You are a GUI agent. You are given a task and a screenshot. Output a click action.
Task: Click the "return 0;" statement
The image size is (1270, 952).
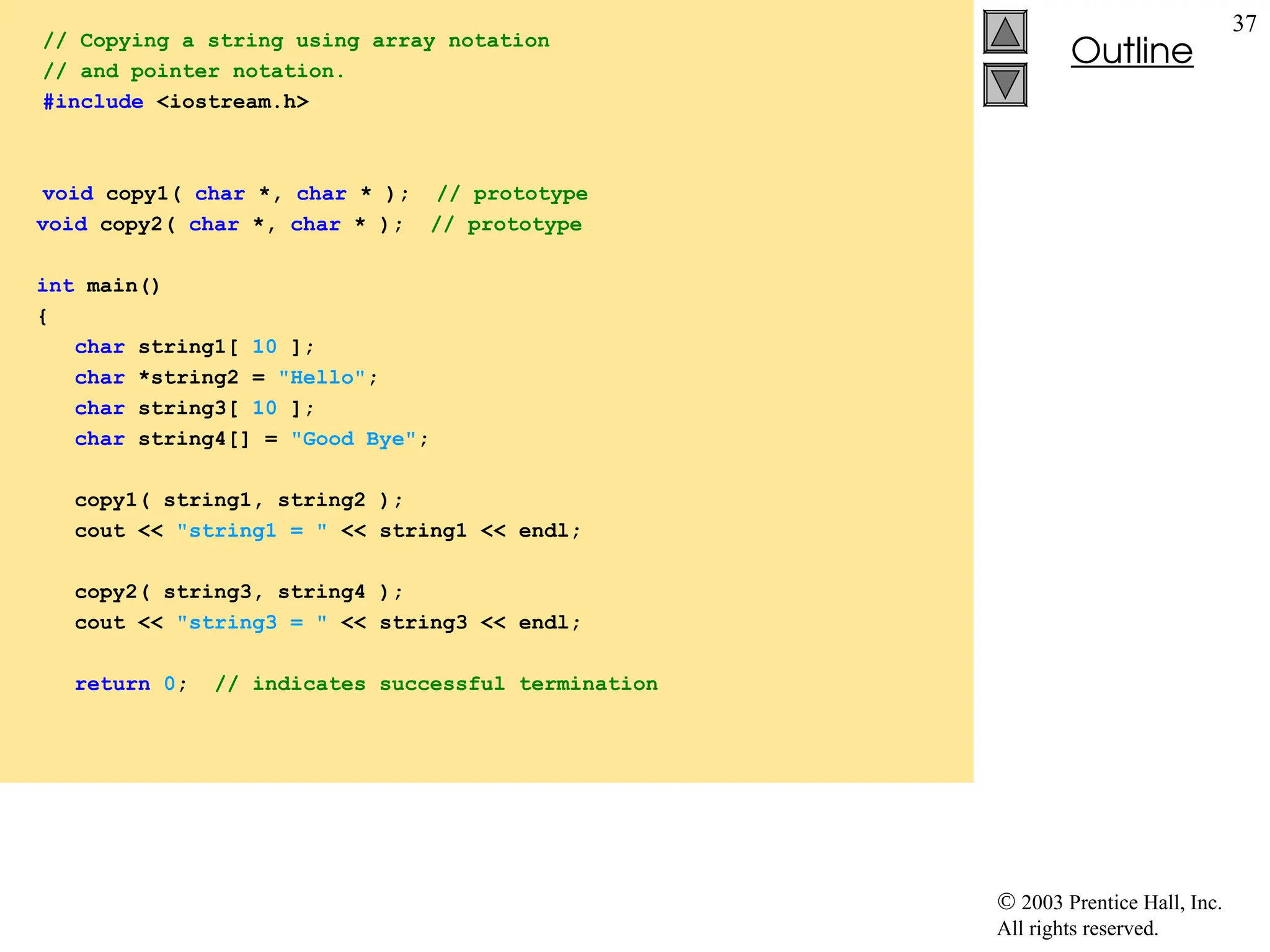tap(131, 684)
